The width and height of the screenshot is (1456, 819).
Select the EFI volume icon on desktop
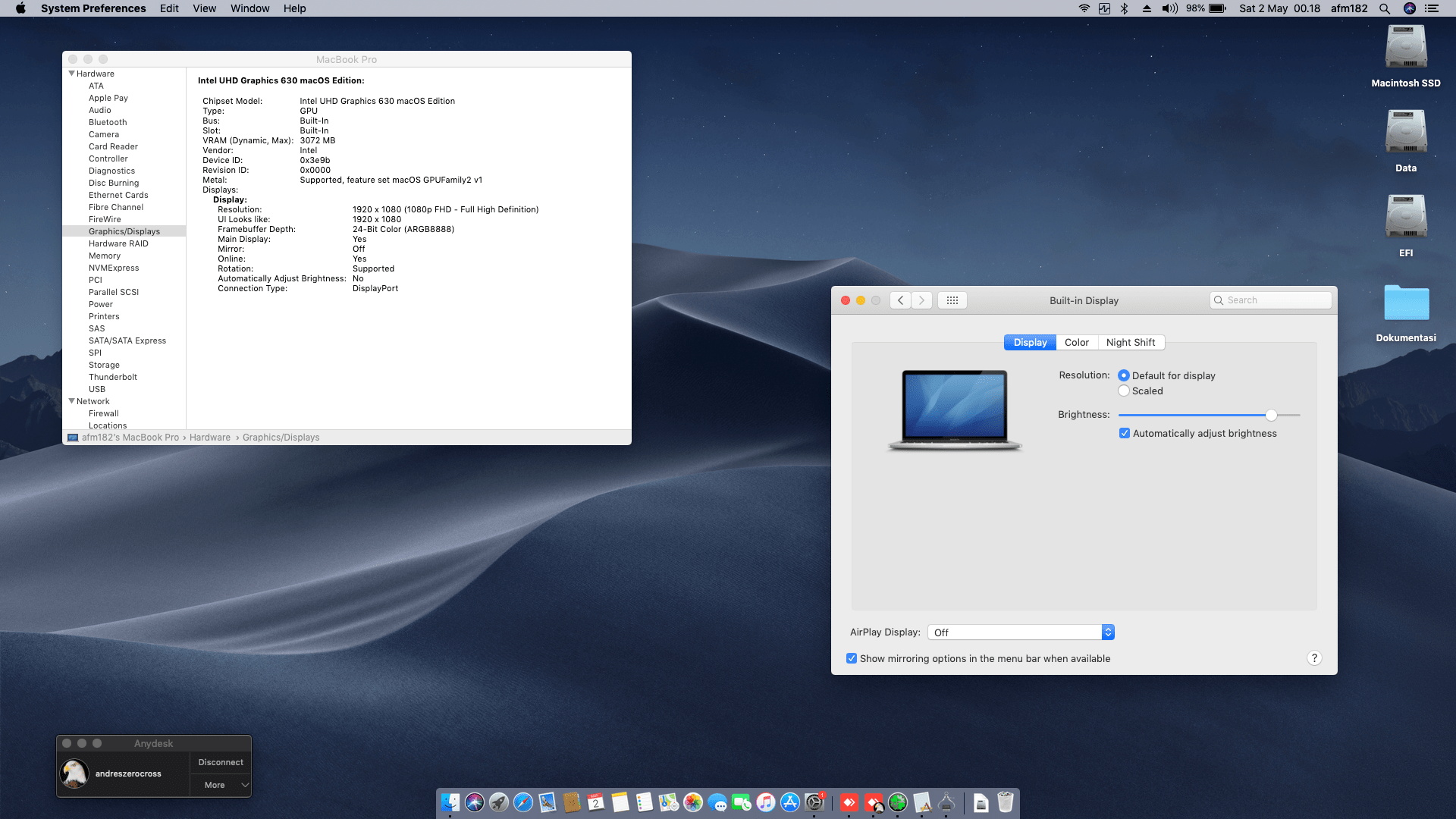pyautogui.click(x=1406, y=218)
